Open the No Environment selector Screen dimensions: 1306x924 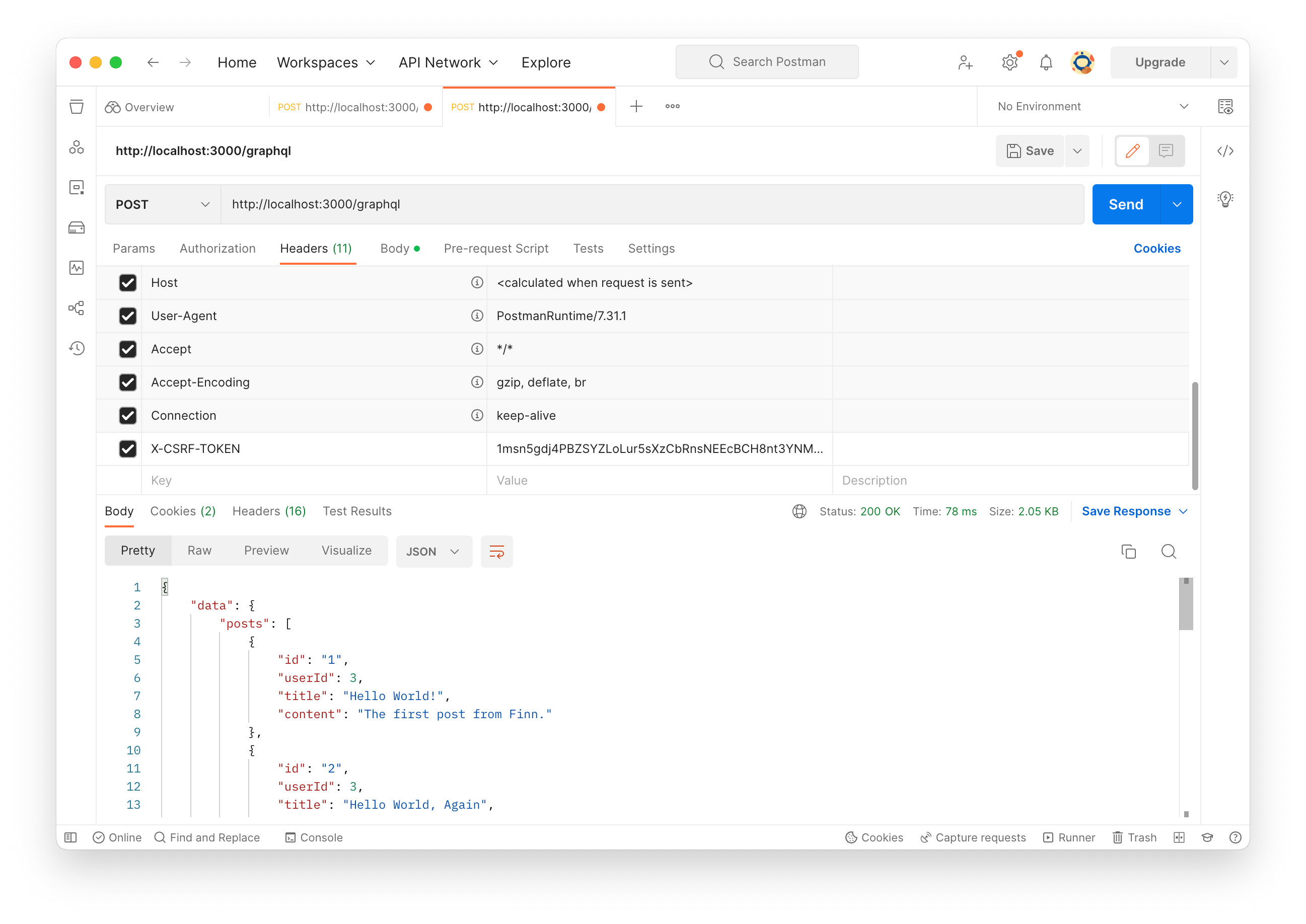[x=1092, y=106]
